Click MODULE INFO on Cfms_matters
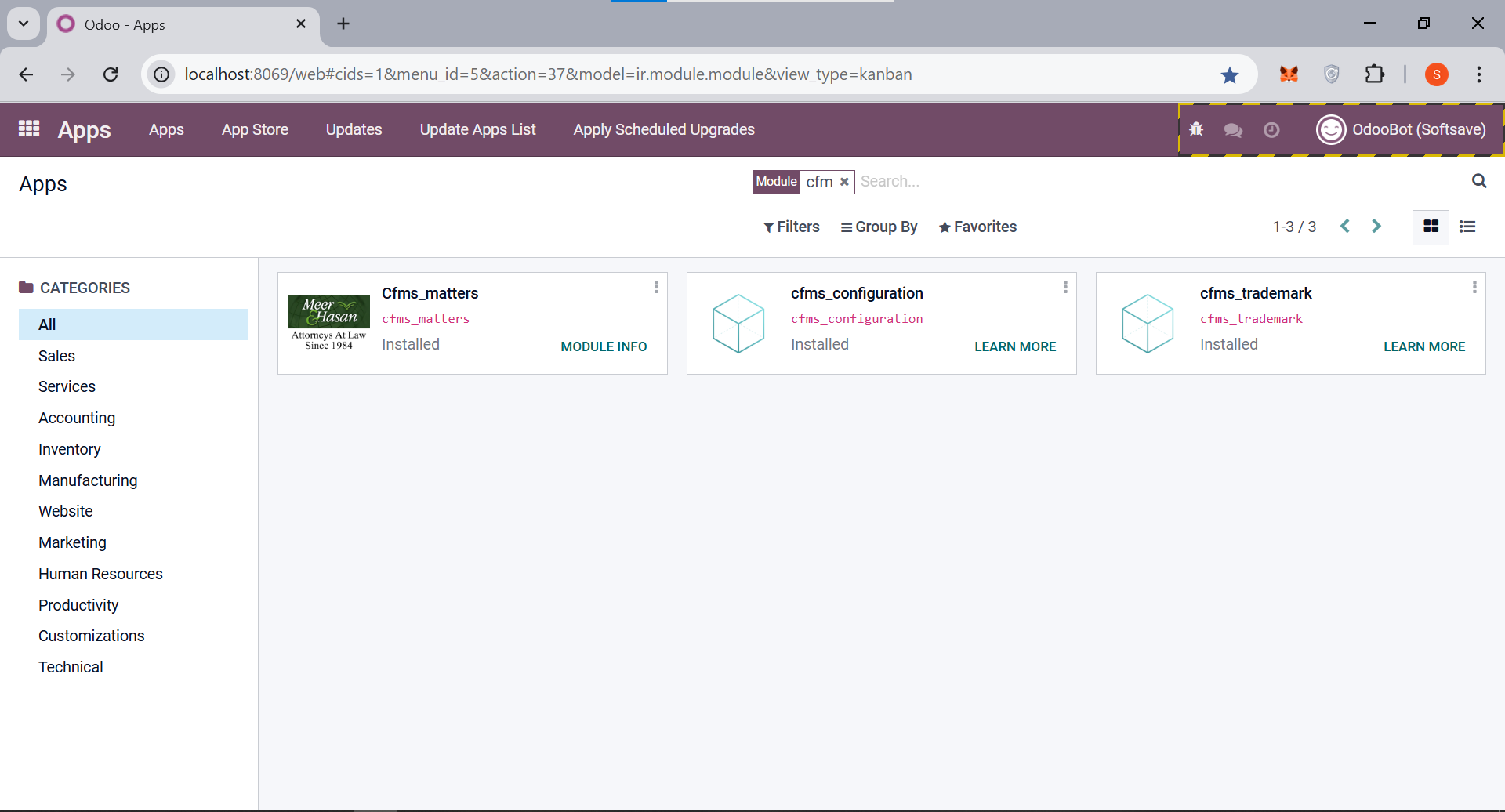This screenshot has height=812, width=1505. click(604, 346)
